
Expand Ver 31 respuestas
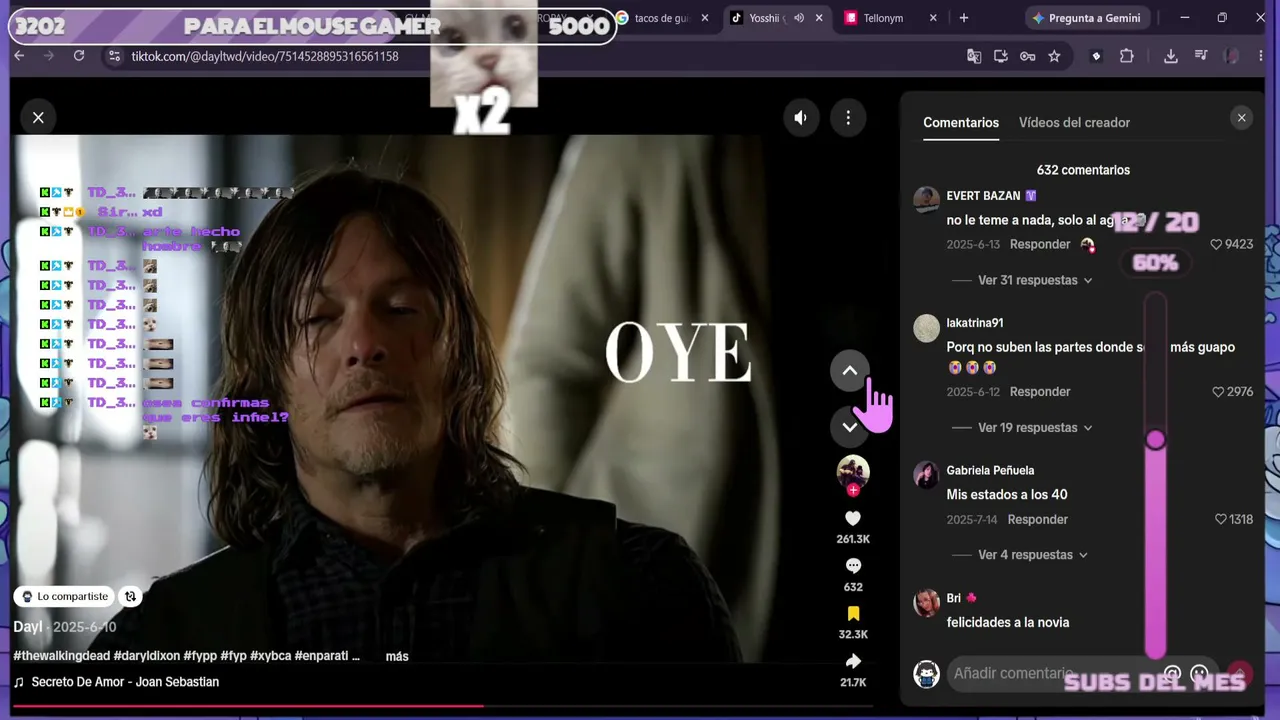tap(1035, 280)
